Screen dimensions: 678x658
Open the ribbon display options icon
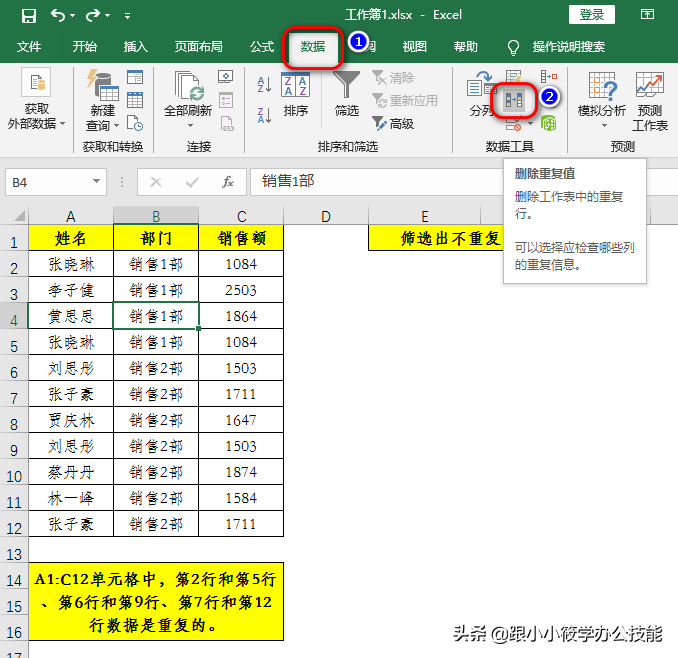point(647,15)
